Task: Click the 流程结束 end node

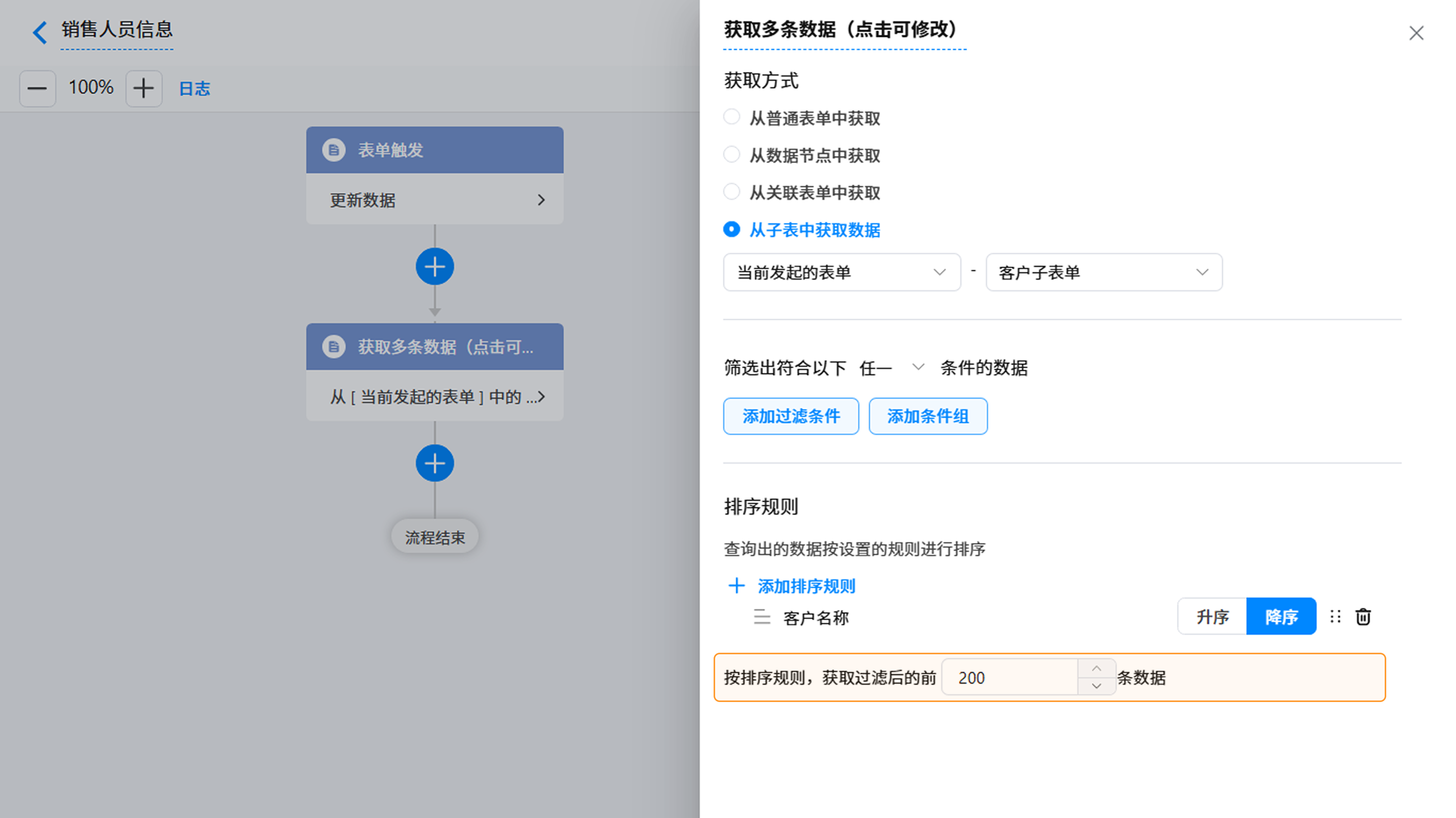Action: pos(435,537)
